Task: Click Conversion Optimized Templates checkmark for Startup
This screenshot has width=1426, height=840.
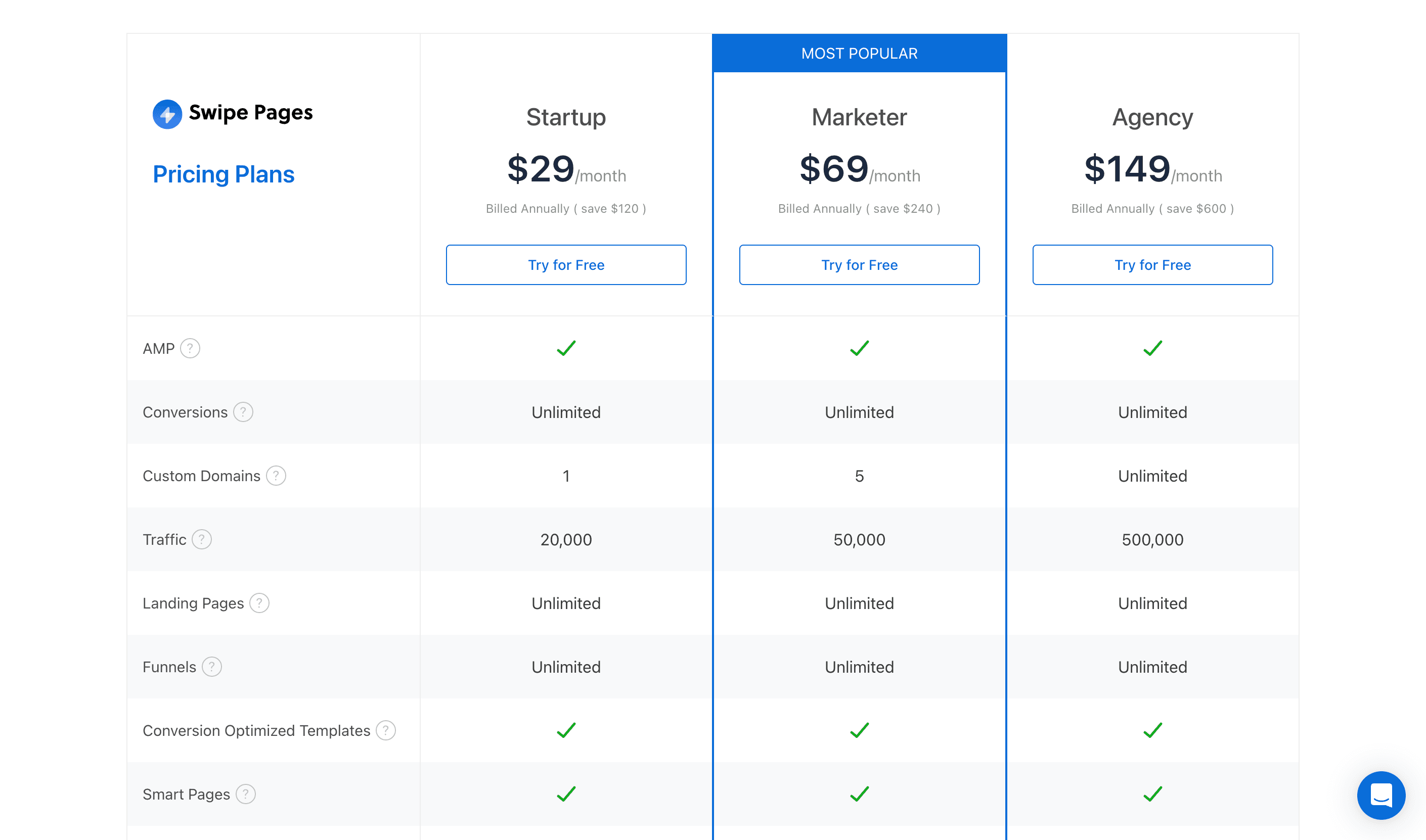Action: (566, 730)
